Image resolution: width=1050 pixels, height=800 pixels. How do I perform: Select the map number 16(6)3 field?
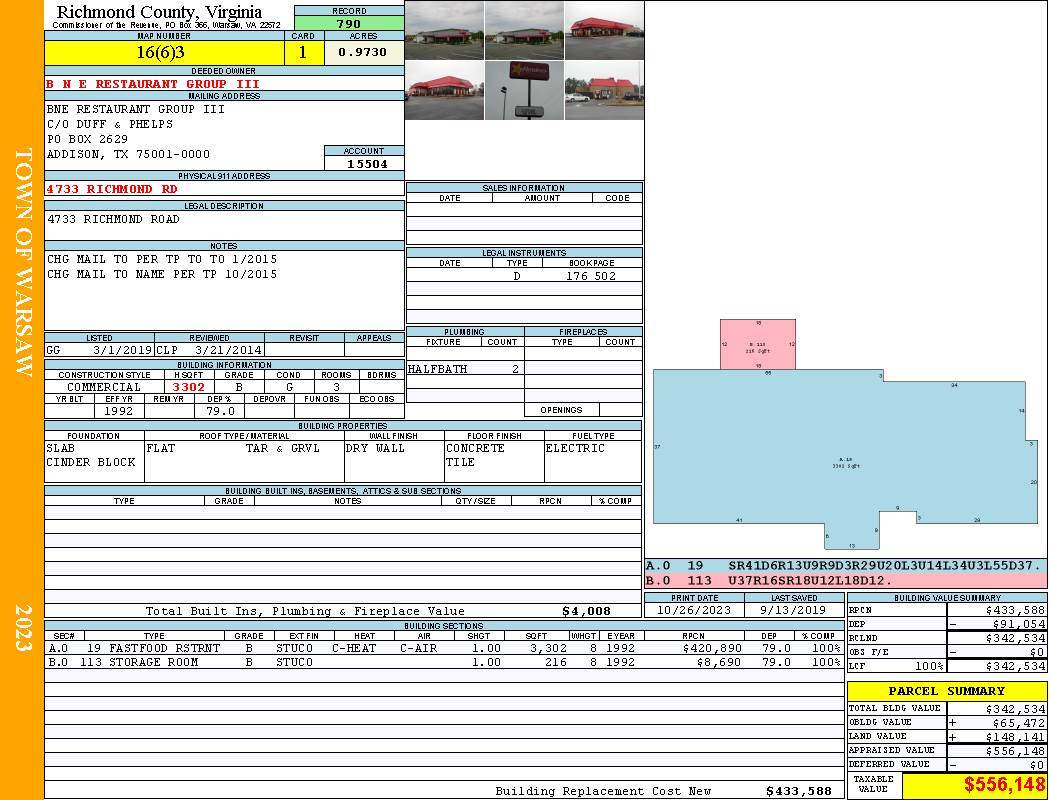(x=164, y=52)
